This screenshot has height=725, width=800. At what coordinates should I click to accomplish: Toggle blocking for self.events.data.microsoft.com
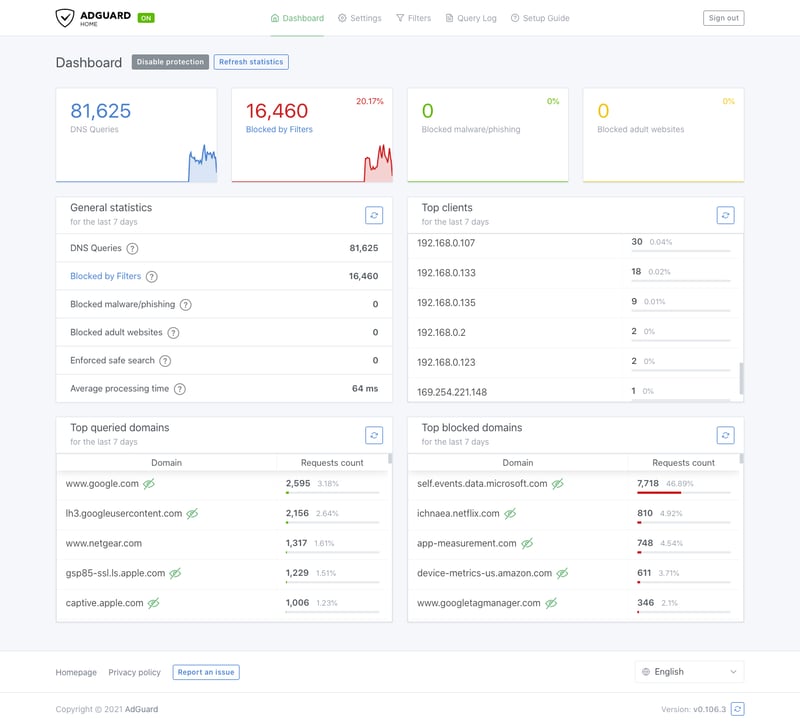(x=558, y=484)
